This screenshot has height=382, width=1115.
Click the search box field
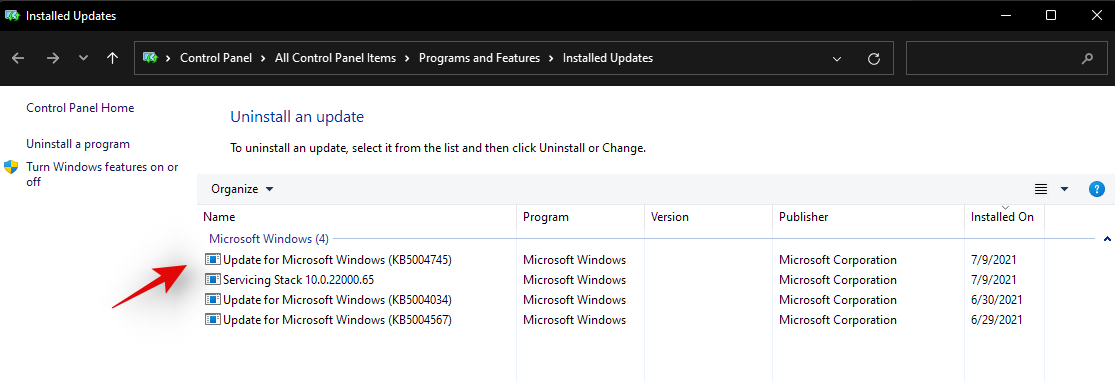[x=1006, y=58]
